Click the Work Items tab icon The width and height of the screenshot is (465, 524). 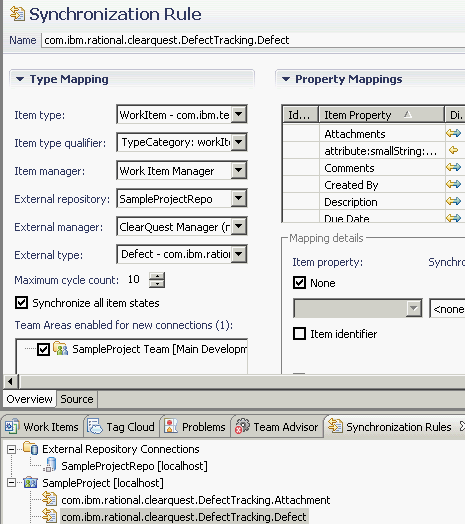(x=12, y=426)
